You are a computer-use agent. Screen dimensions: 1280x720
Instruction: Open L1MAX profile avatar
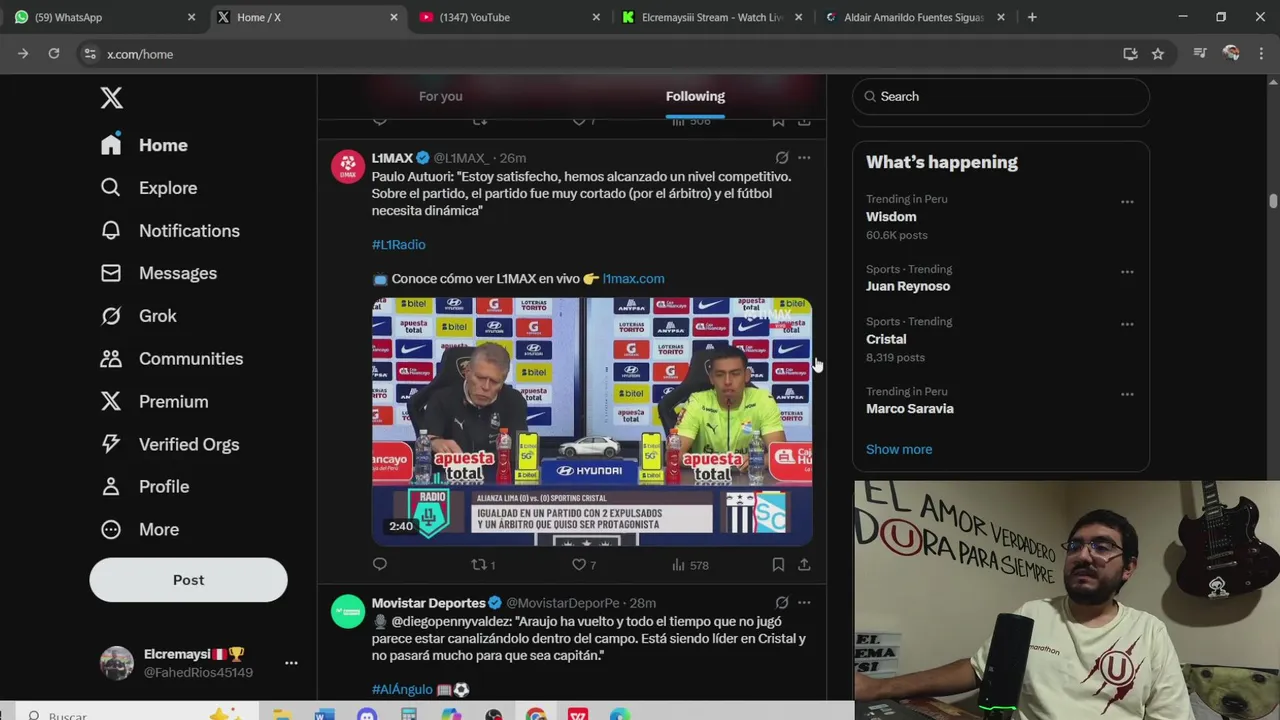[x=348, y=166]
